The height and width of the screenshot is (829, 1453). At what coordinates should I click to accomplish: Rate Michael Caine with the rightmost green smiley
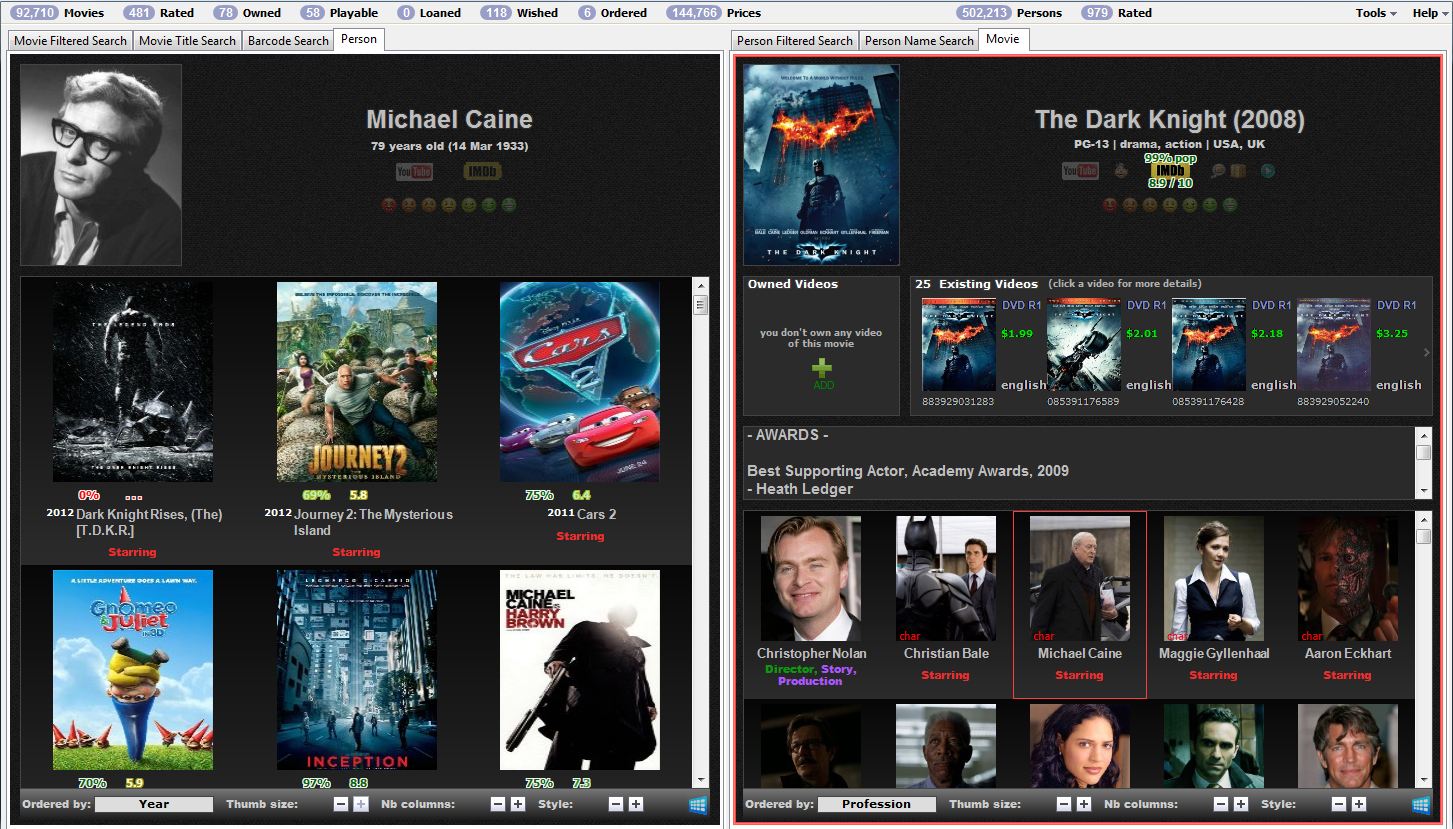click(x=509, y=205)
